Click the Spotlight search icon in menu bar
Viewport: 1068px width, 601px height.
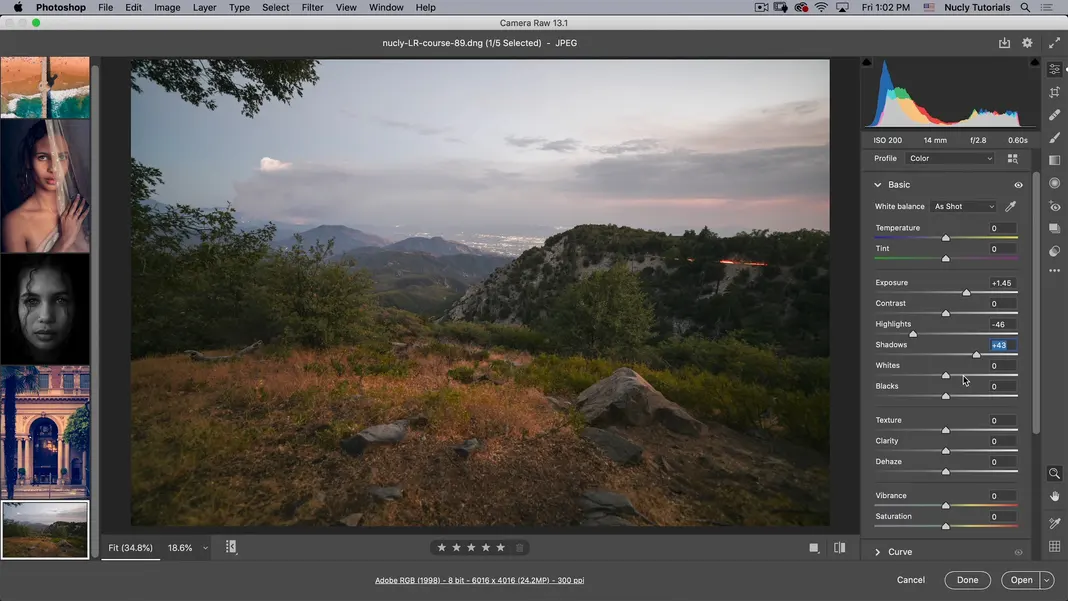point(1025,7)
